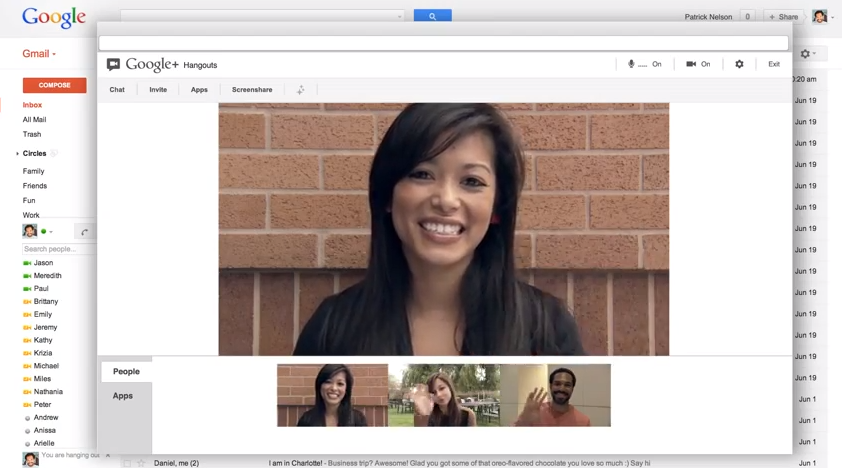842x468 pixels.
Task: Click the video icon next to Meredith
Action: point(27,276)
